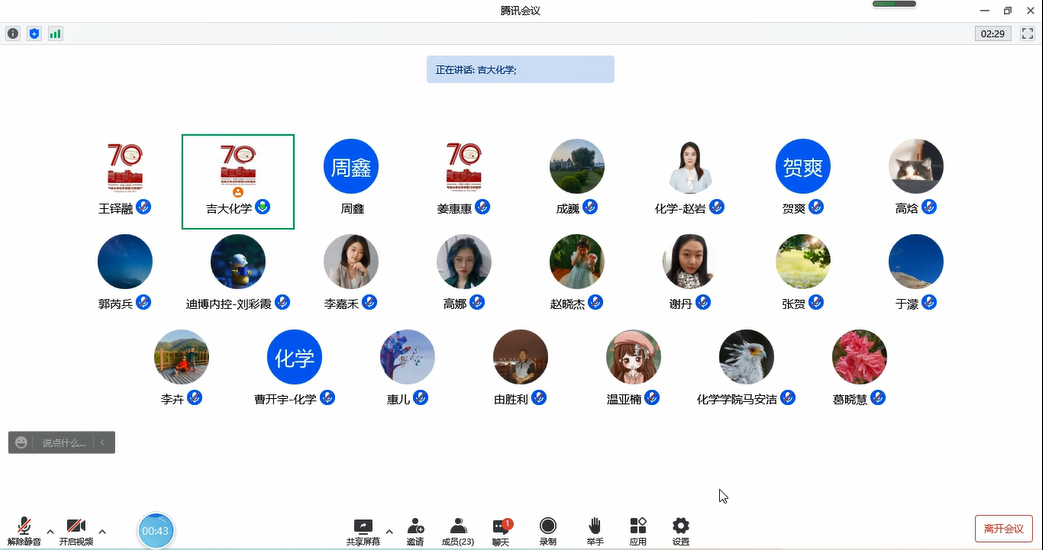Open the meeting info icon
Image resolution: width=1043 pixels, height=550 pixels.
(13, 33)
